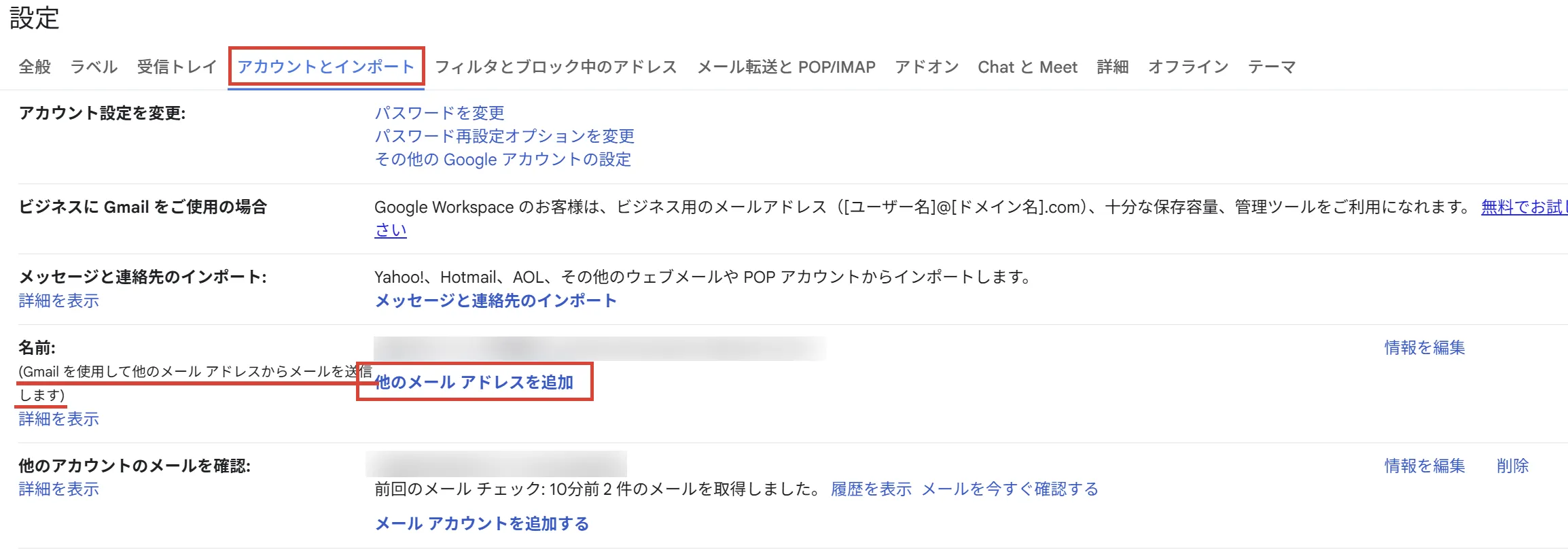Switch to Chat と Meet tab
Screen dimensions: 1568x554
(1027, 67)
